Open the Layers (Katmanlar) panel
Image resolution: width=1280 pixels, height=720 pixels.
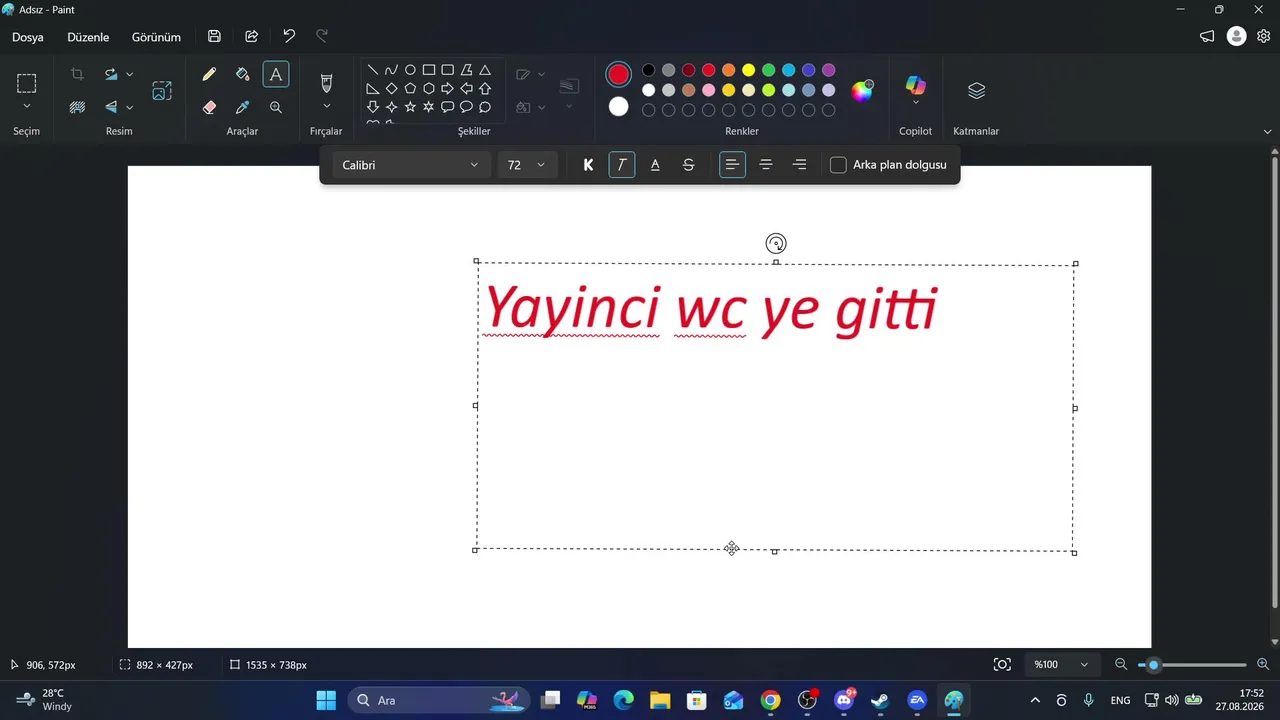coord(977,91)
